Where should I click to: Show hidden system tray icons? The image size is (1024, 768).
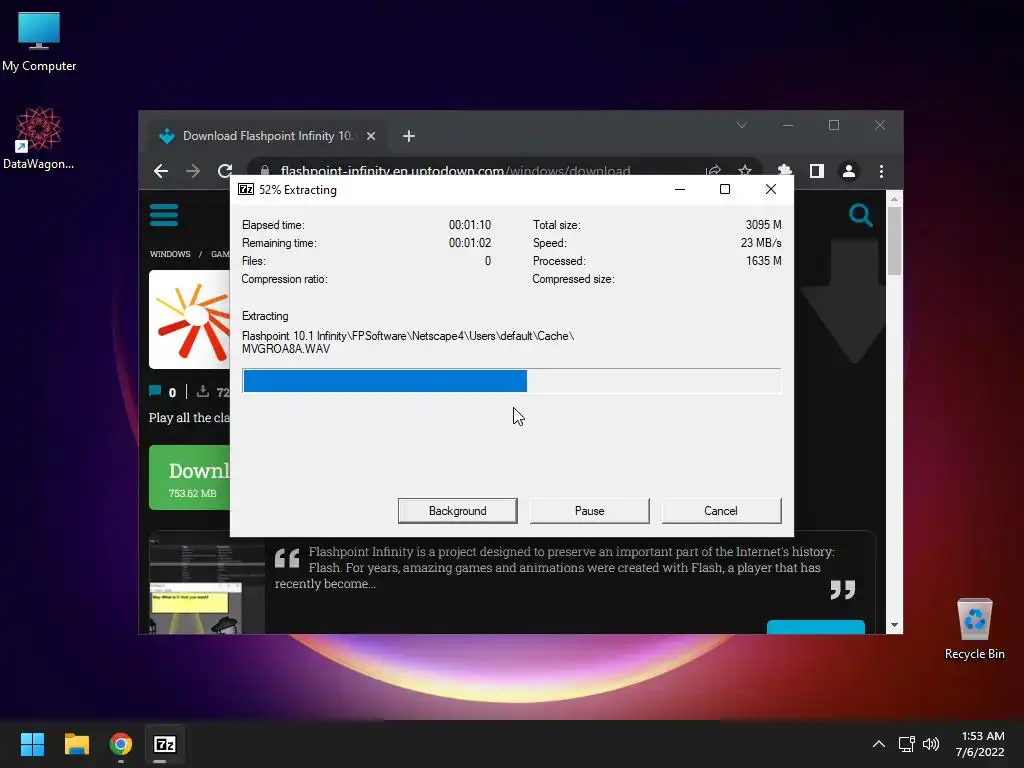pyautogui.click(x=879, y=744)
